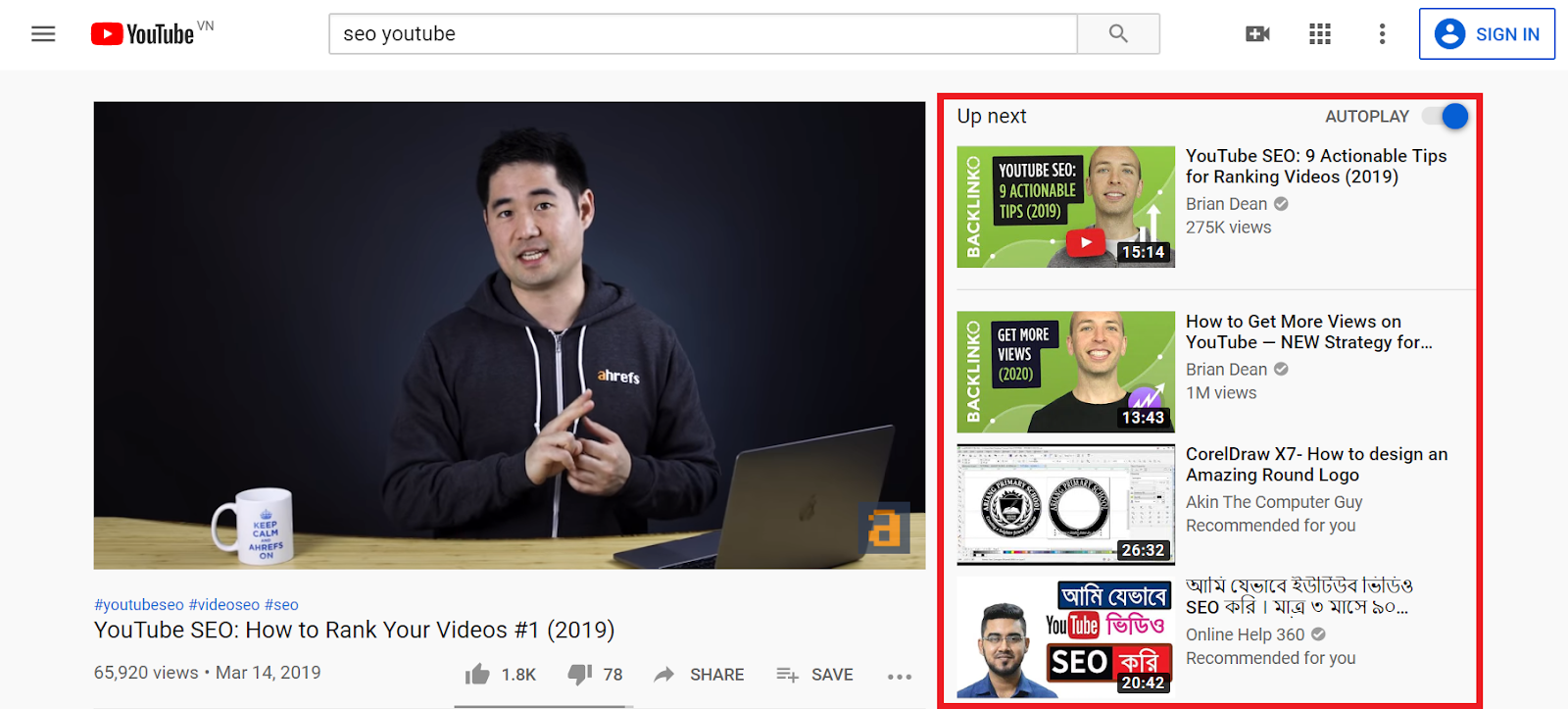Click the #videoseo hashtag
The width and height of the screenshot is (1568, 709).
point(224,605)
